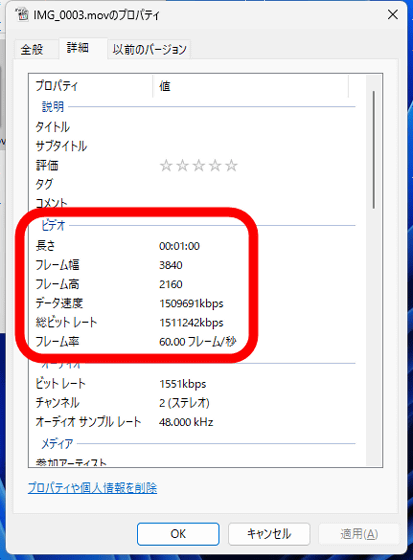
Task: Set rating to second star
Action: click(x=183, y=165)
